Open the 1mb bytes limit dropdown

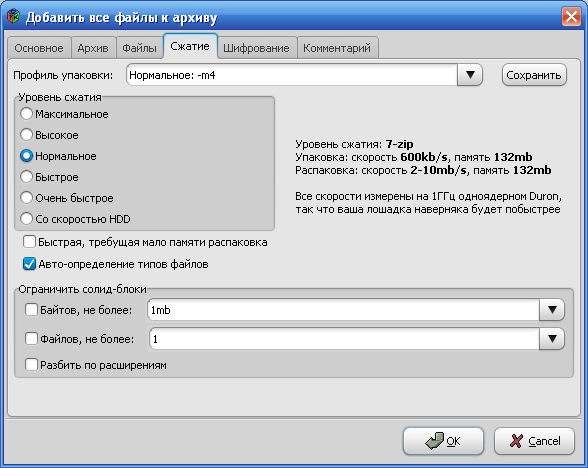tap(552, 310)
